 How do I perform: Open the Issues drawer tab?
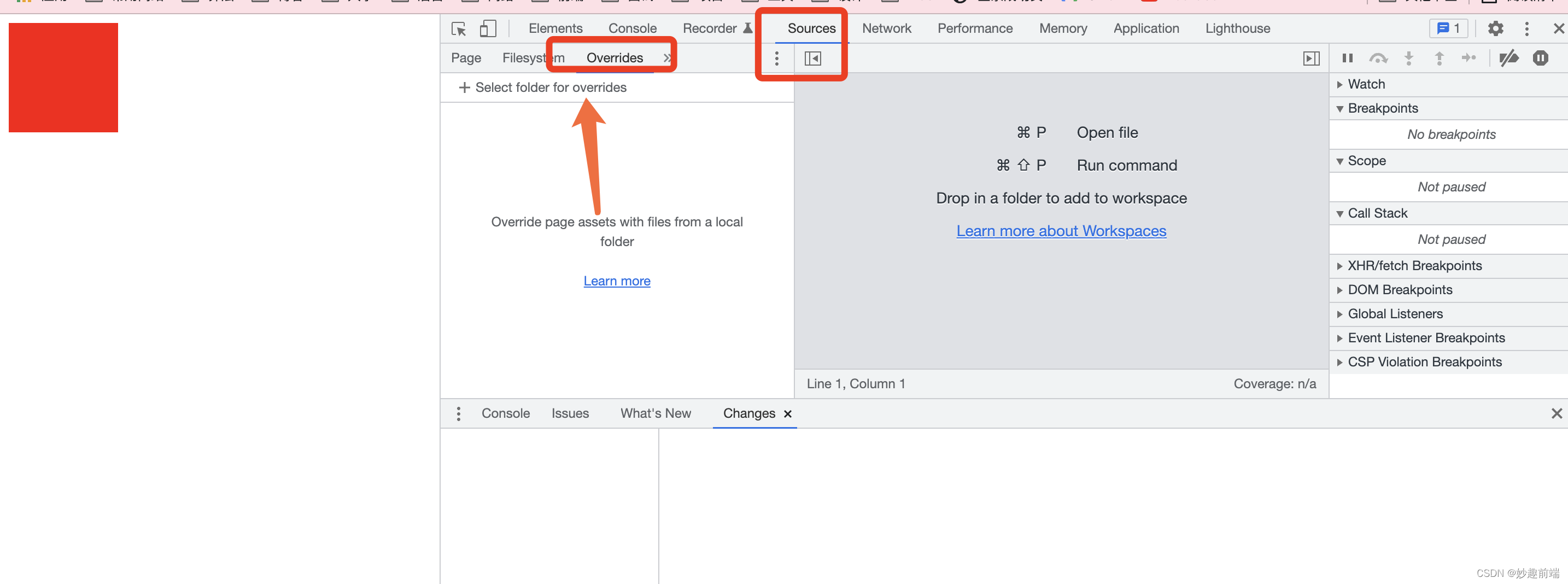[570, 414]
